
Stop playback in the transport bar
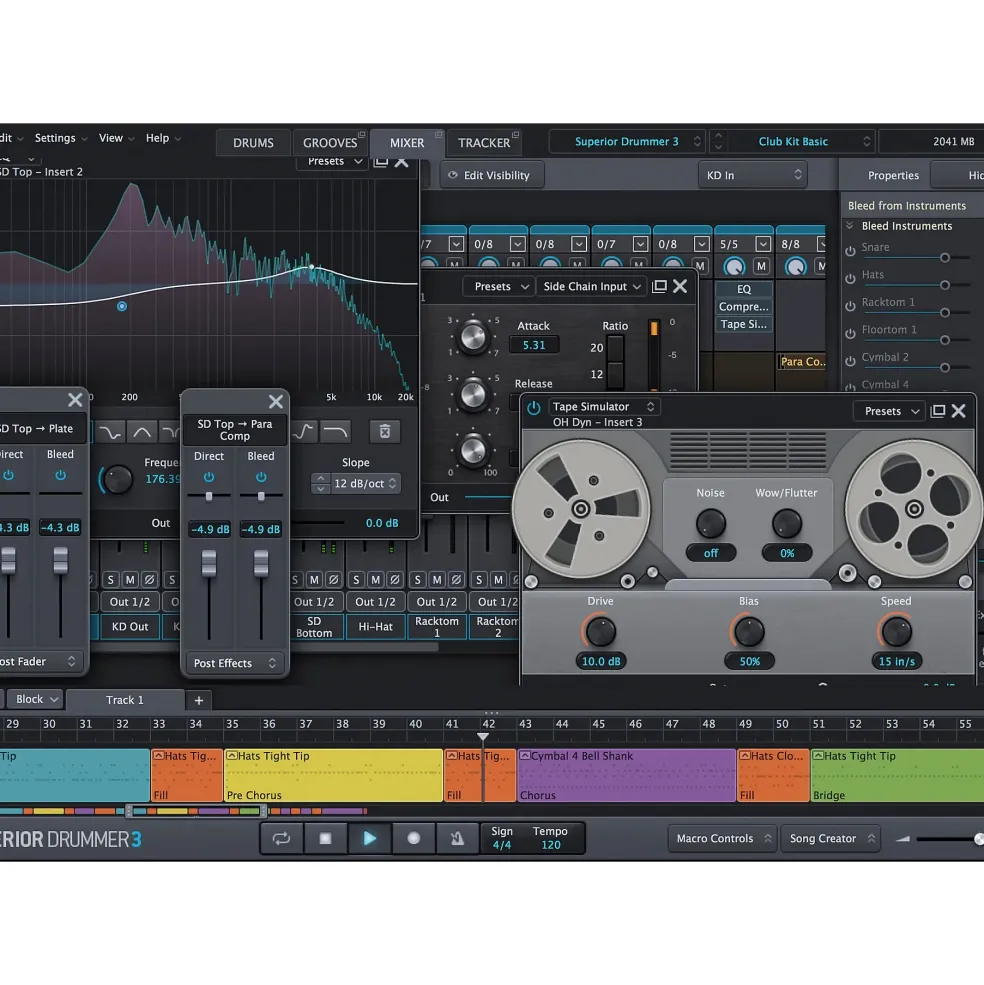pos(325,838)
